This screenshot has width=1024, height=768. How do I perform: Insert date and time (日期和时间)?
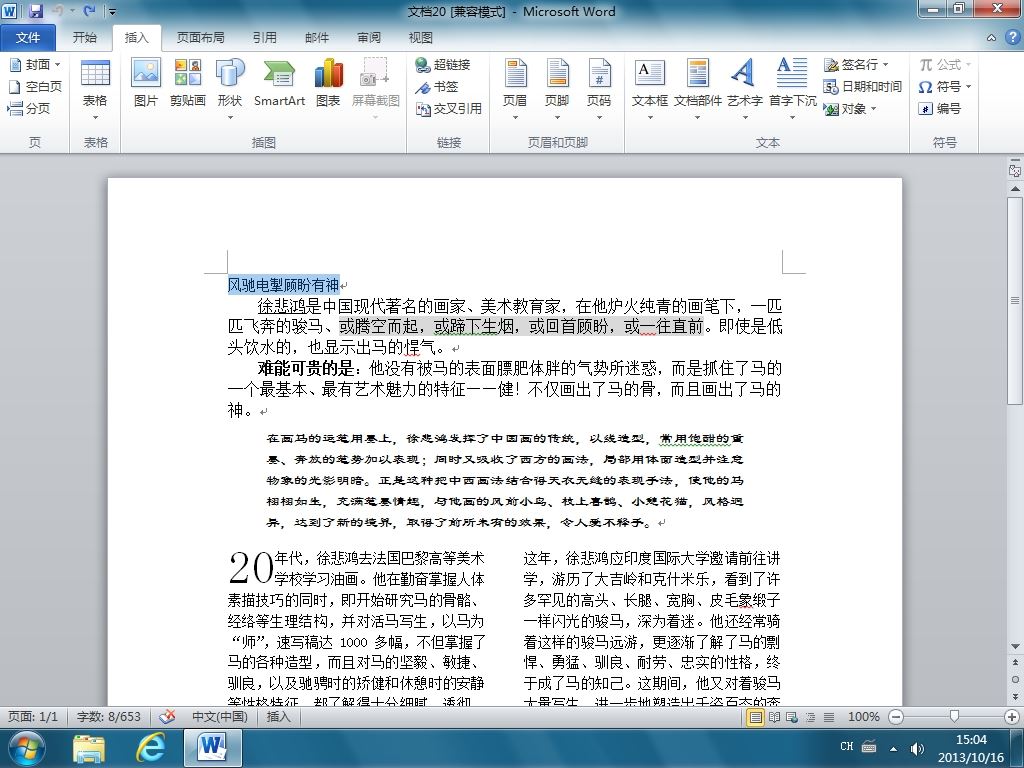(x=863, y=86)
